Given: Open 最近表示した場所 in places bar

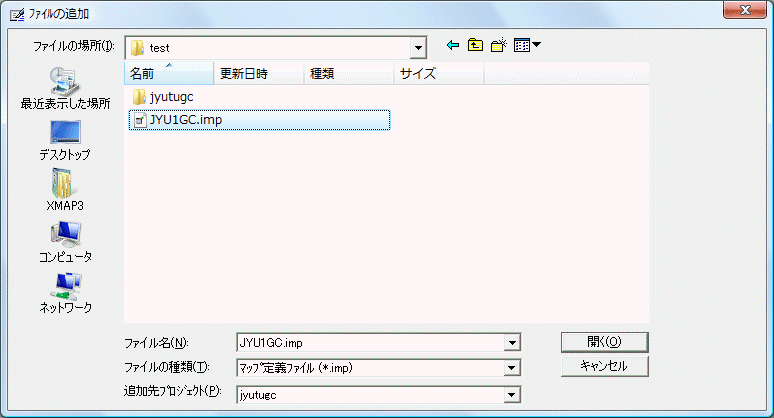Looking at the screenshot, I should (x=65, y=88).
